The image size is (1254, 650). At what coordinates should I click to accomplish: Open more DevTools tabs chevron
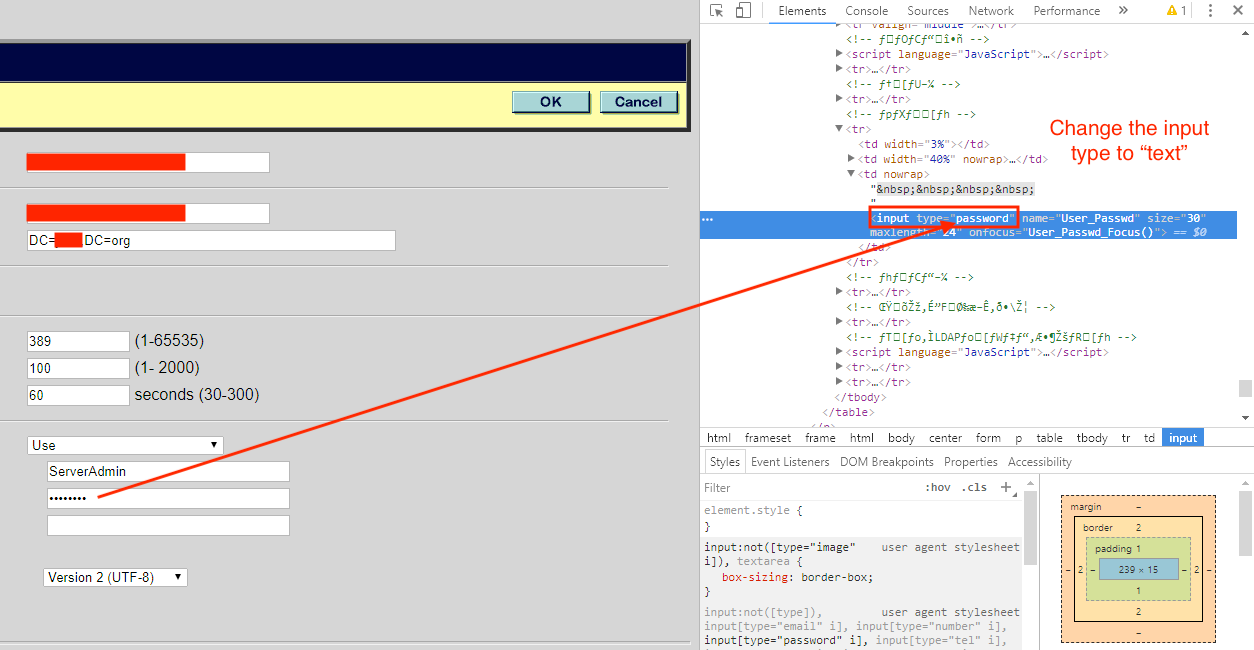coord(1123,11)
